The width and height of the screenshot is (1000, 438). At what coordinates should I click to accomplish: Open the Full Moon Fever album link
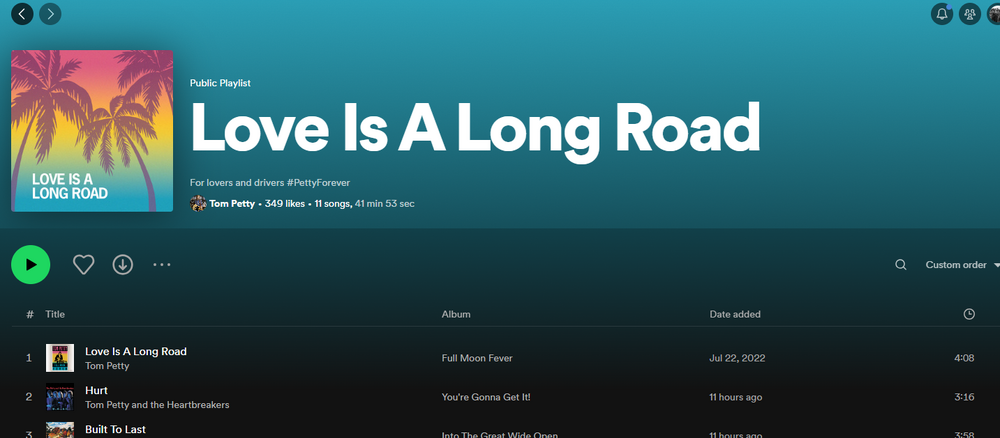click(477, 358)
